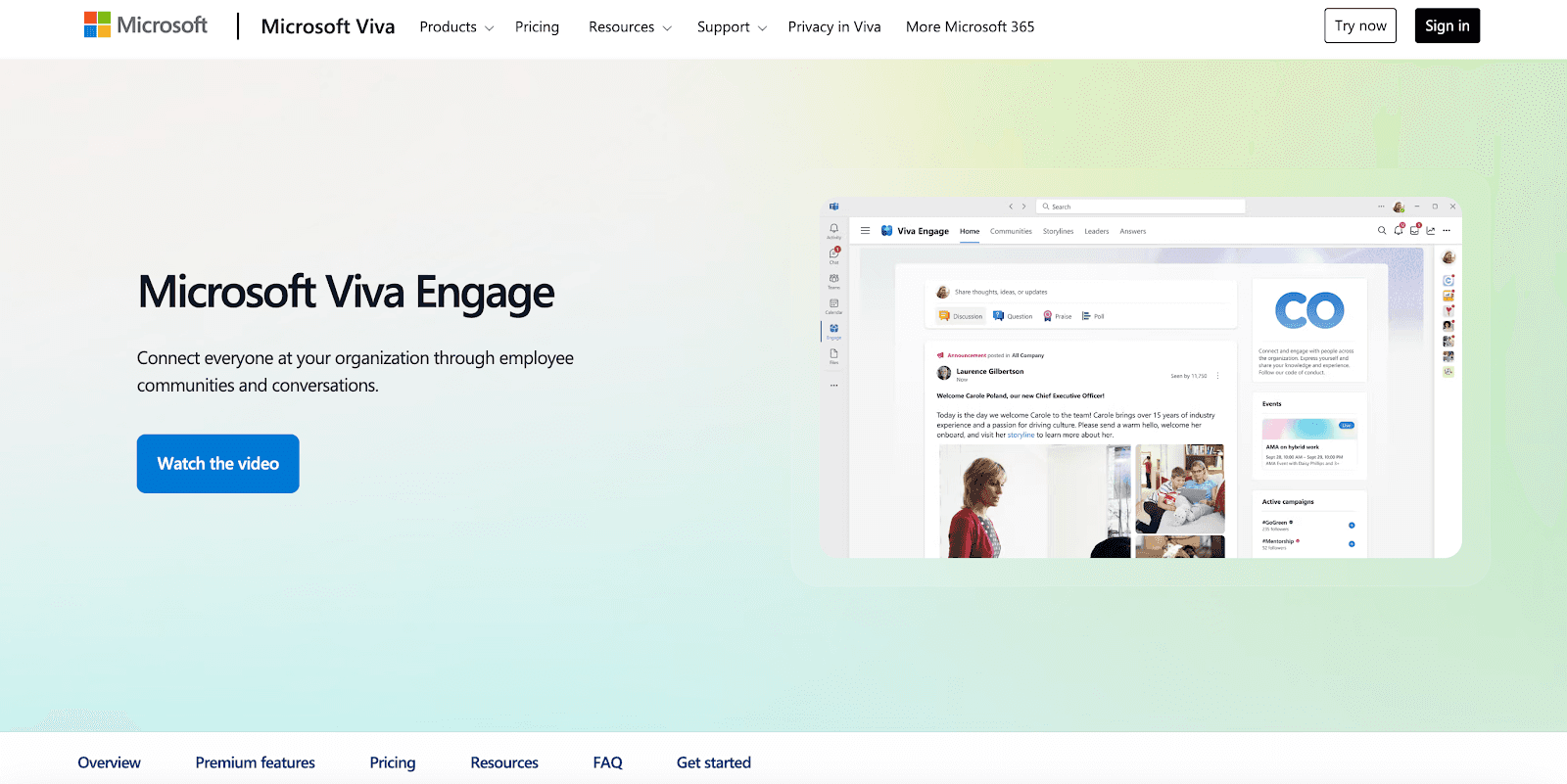Screen dimensions: 1567x784
Task: Open the inbox icon in the Viva Engage header
Action: [1414, 230]
